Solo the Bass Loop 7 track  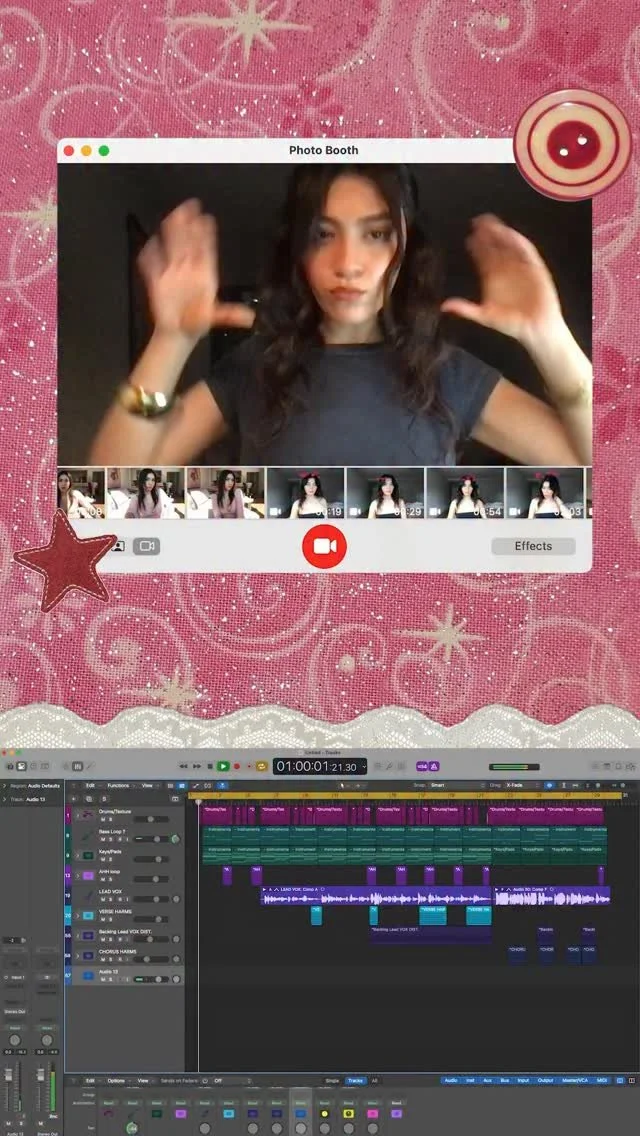pos(110,840)
